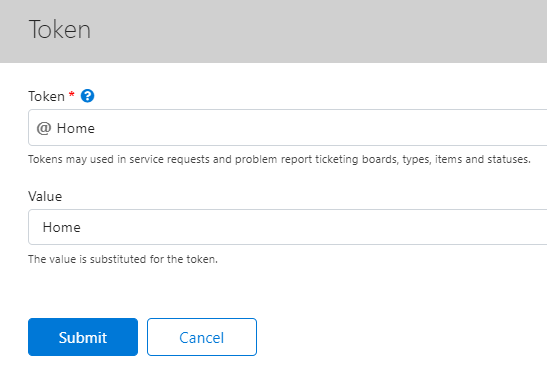Cancel the token editing
The image size is (547, 370).
[202, 337]
